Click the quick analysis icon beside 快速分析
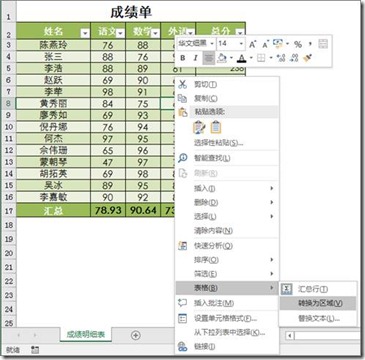This screenshot has width=365, height=360. tap(182, 246)
